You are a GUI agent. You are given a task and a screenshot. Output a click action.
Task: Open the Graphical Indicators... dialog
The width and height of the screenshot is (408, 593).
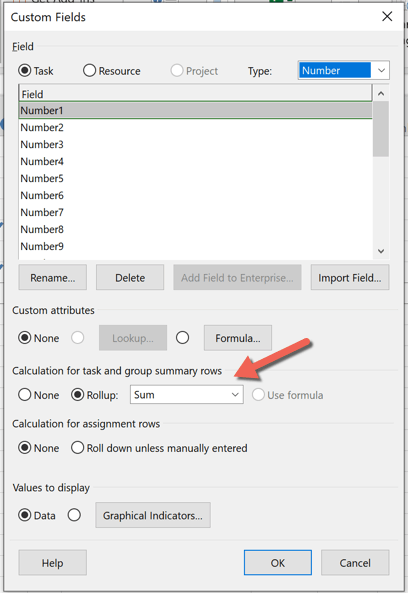153,515
